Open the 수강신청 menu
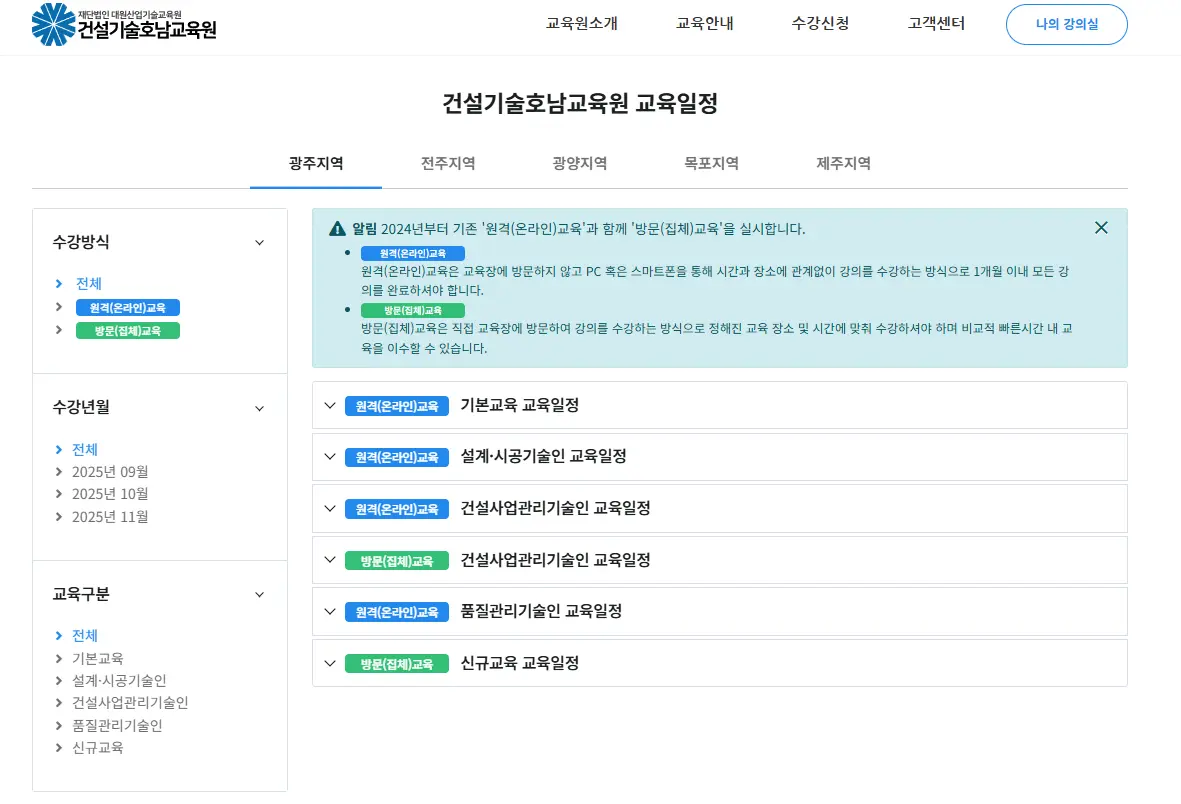1181x804 pixels. [x=820, y=24]
